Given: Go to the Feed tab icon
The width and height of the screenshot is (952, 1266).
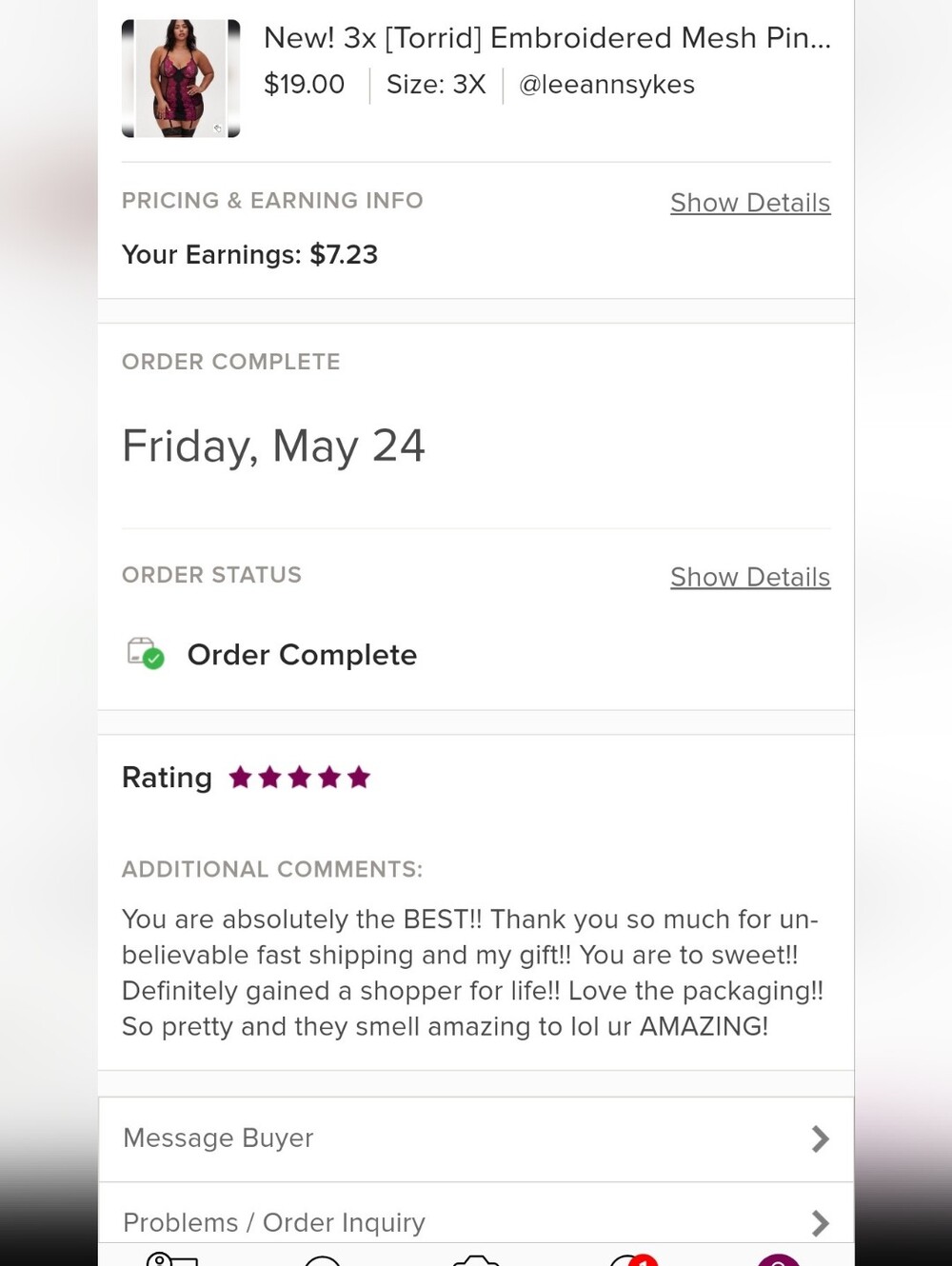Looking at the screenshot, I should coord(172,1258).
